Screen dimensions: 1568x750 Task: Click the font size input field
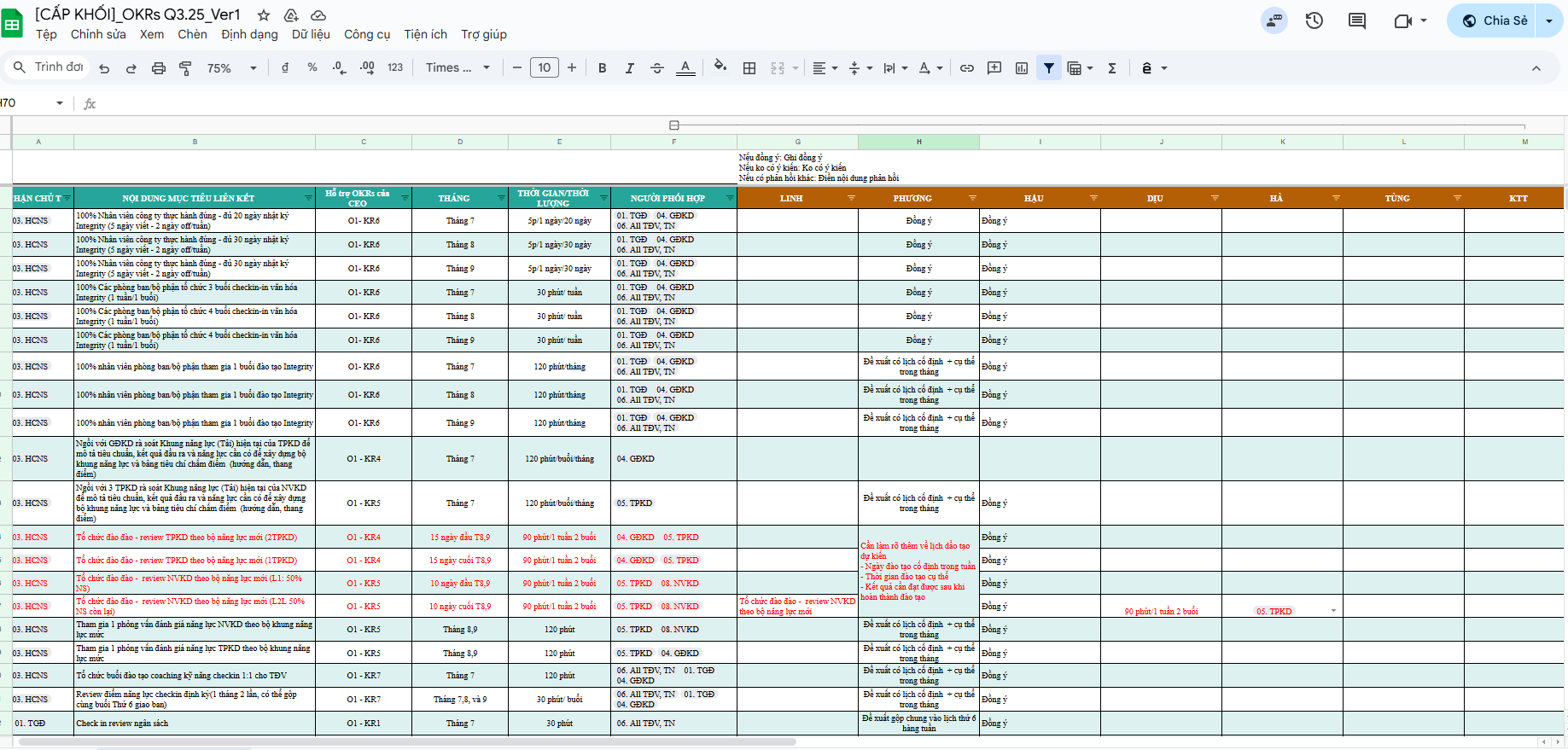click(545, 68)
